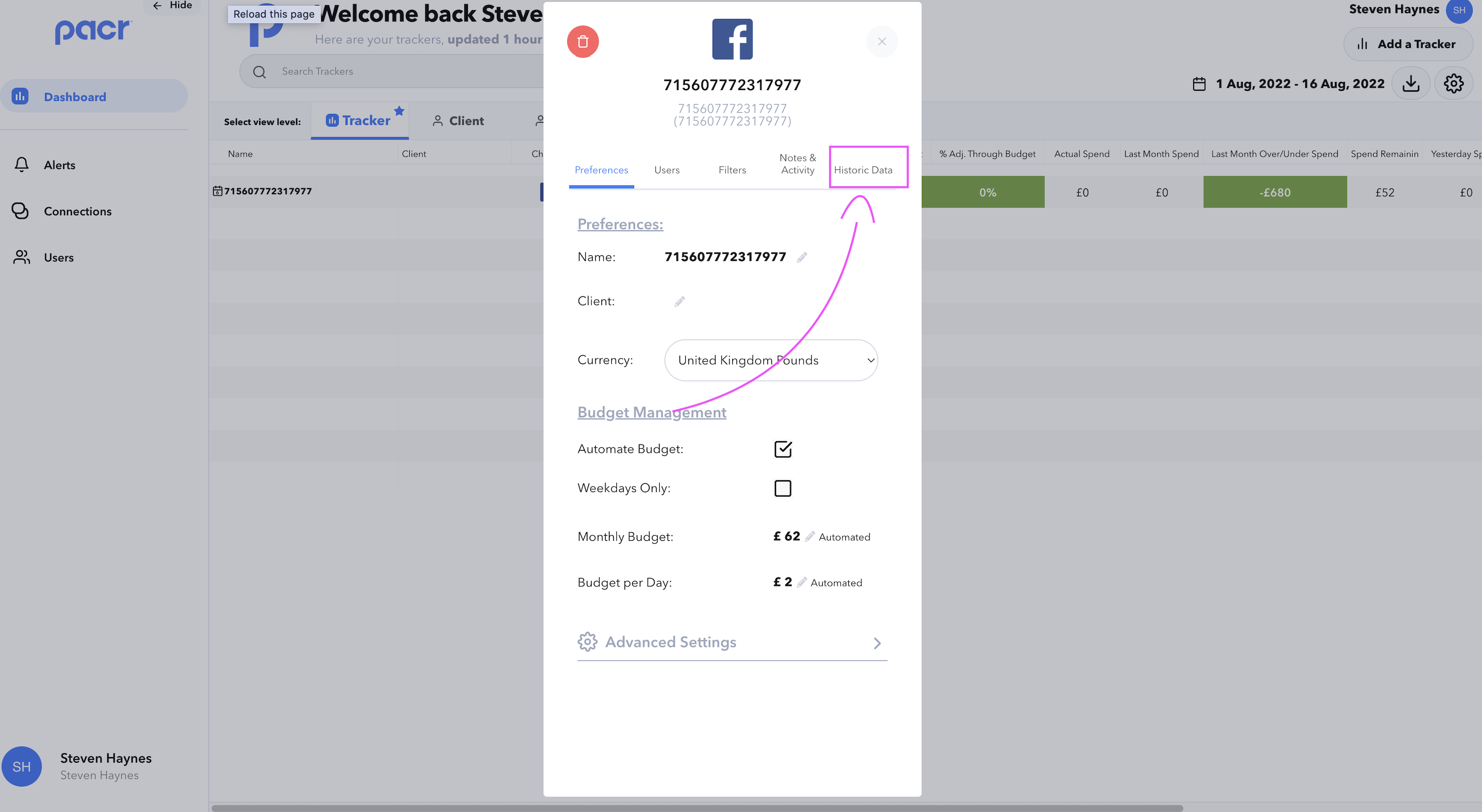1482x812 pixels.
Task: Open dashboard settings gear icon
Action: tap(1453, 83)
